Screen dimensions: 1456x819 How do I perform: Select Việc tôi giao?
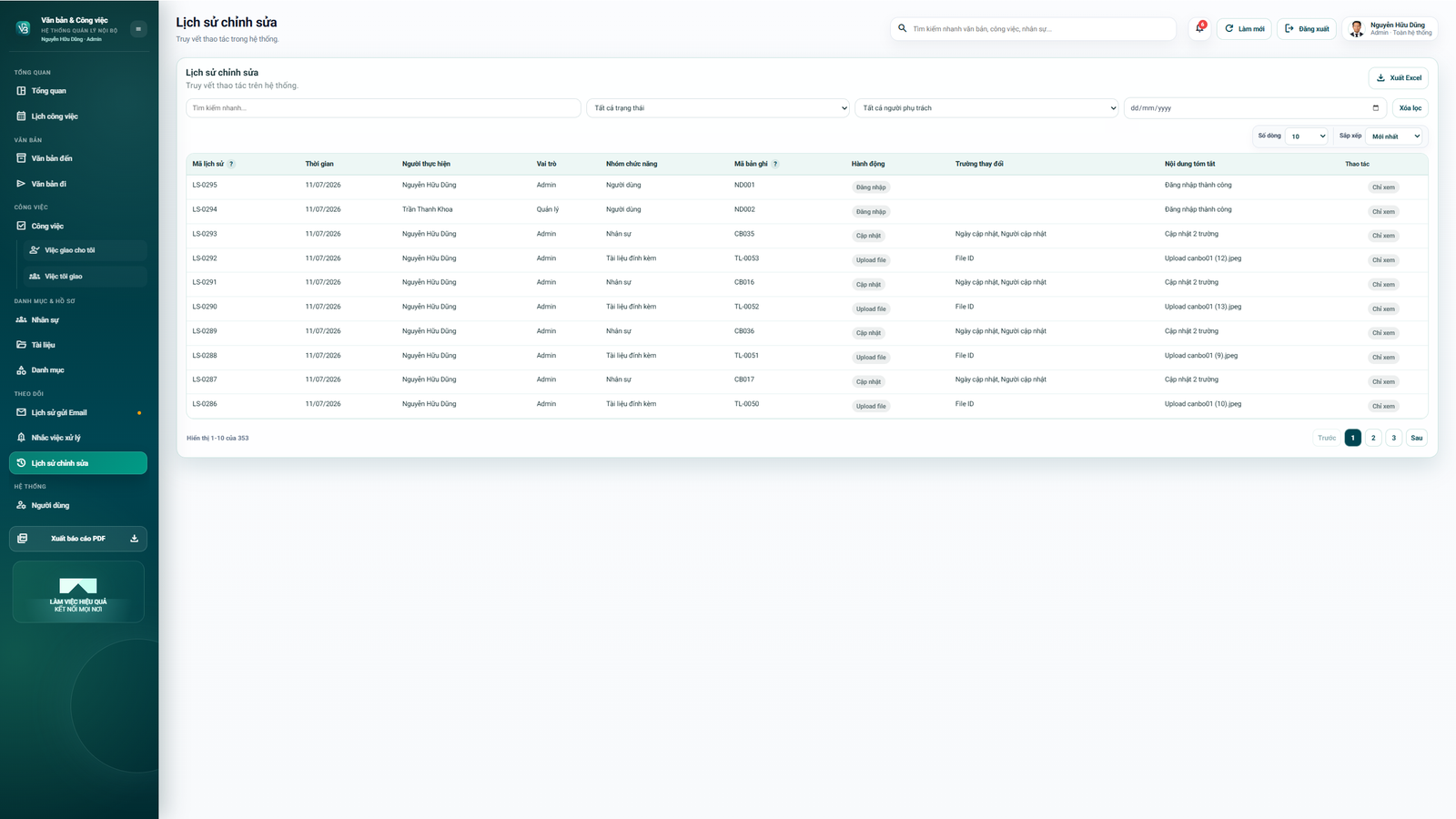pos(86,276)
